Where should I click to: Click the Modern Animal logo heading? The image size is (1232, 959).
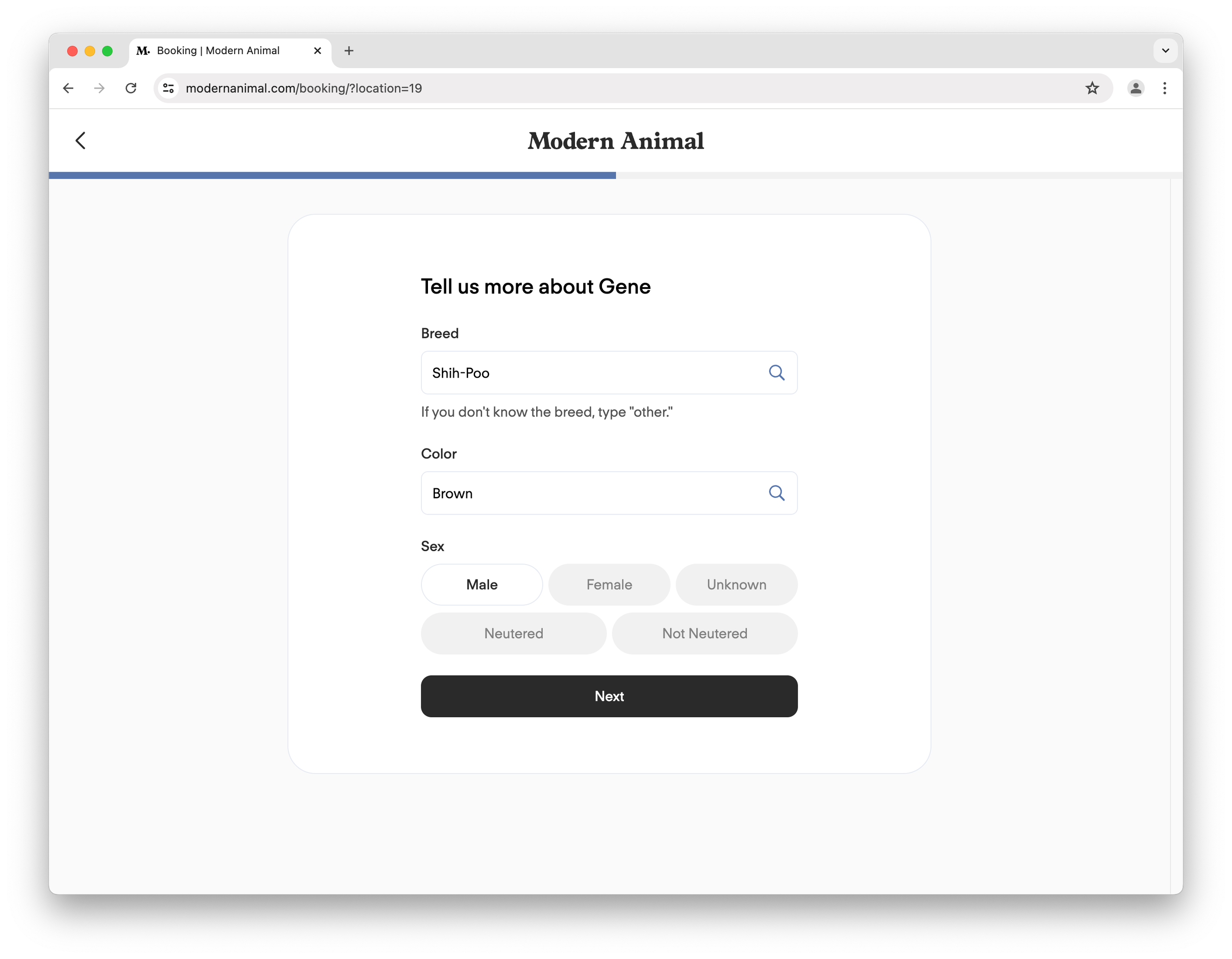tap(616, 141)
